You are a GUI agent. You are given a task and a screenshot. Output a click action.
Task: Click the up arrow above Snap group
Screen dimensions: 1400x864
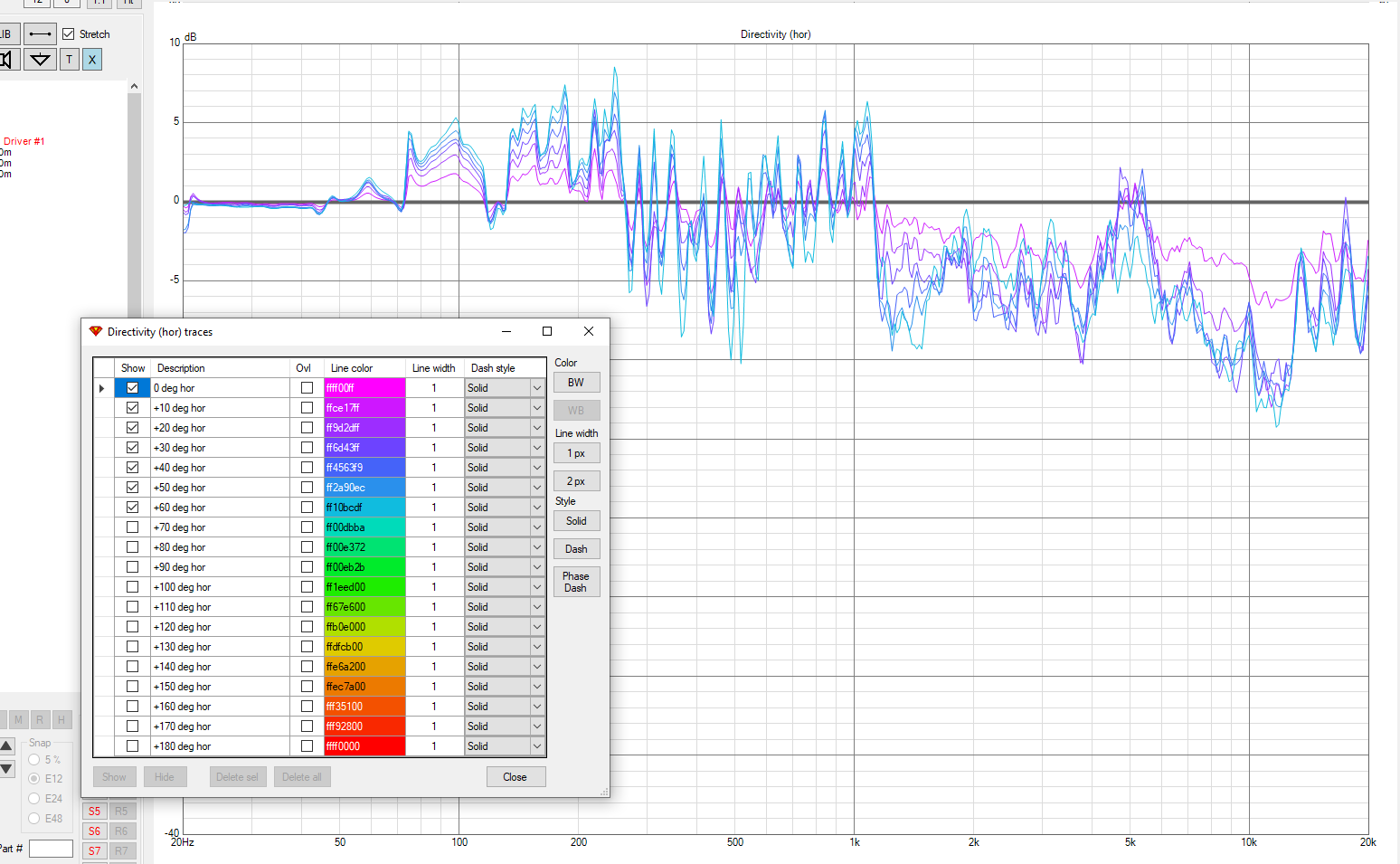point(7,746)
